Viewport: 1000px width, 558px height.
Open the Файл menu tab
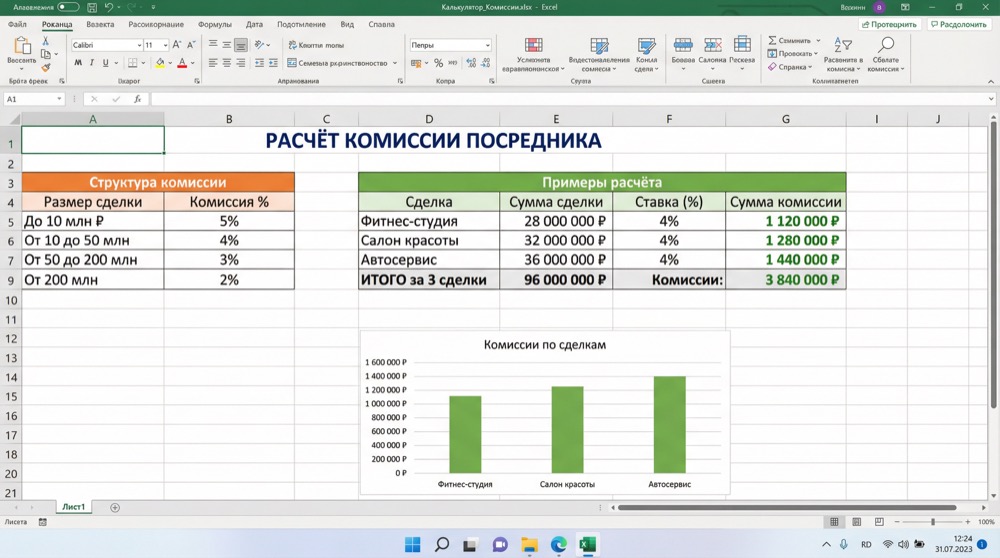point(17,24)
